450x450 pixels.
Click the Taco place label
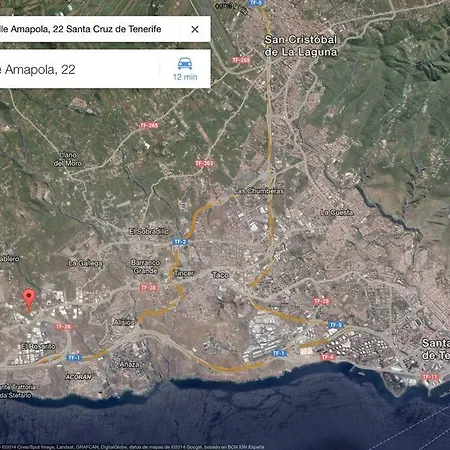click(220, 275)
